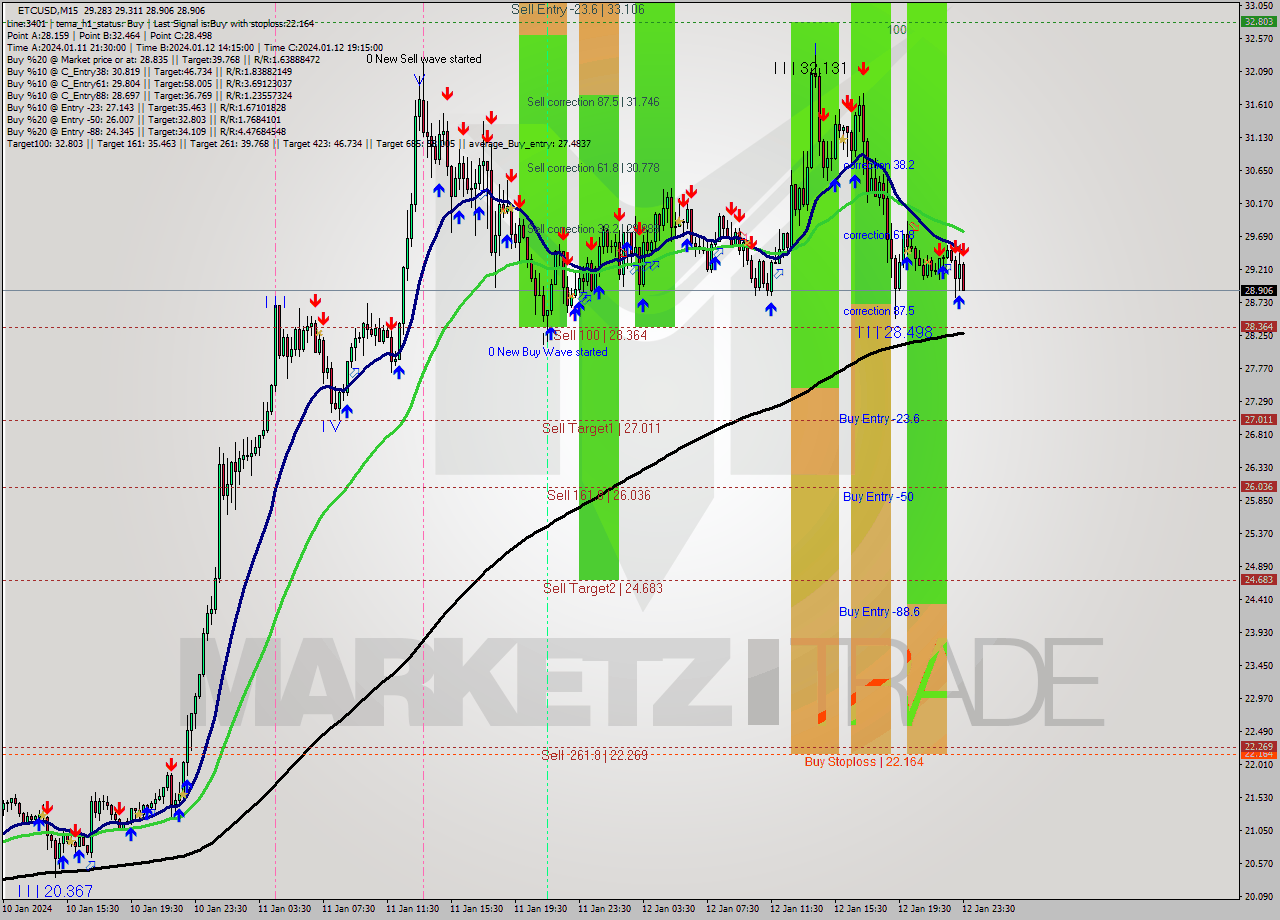Click the 30.170 price axis value

click(1258, 204)
